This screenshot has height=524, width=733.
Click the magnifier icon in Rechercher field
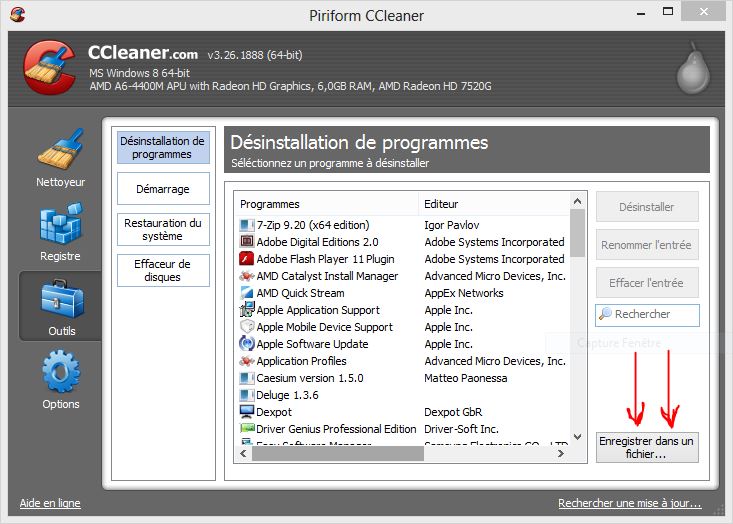[605, 314]
